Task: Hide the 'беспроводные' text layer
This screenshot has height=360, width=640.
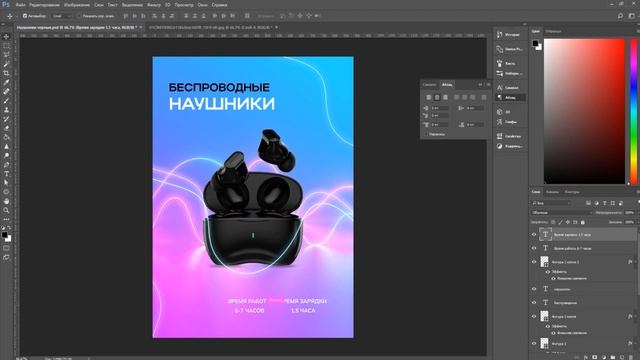Action: (534, 302)
